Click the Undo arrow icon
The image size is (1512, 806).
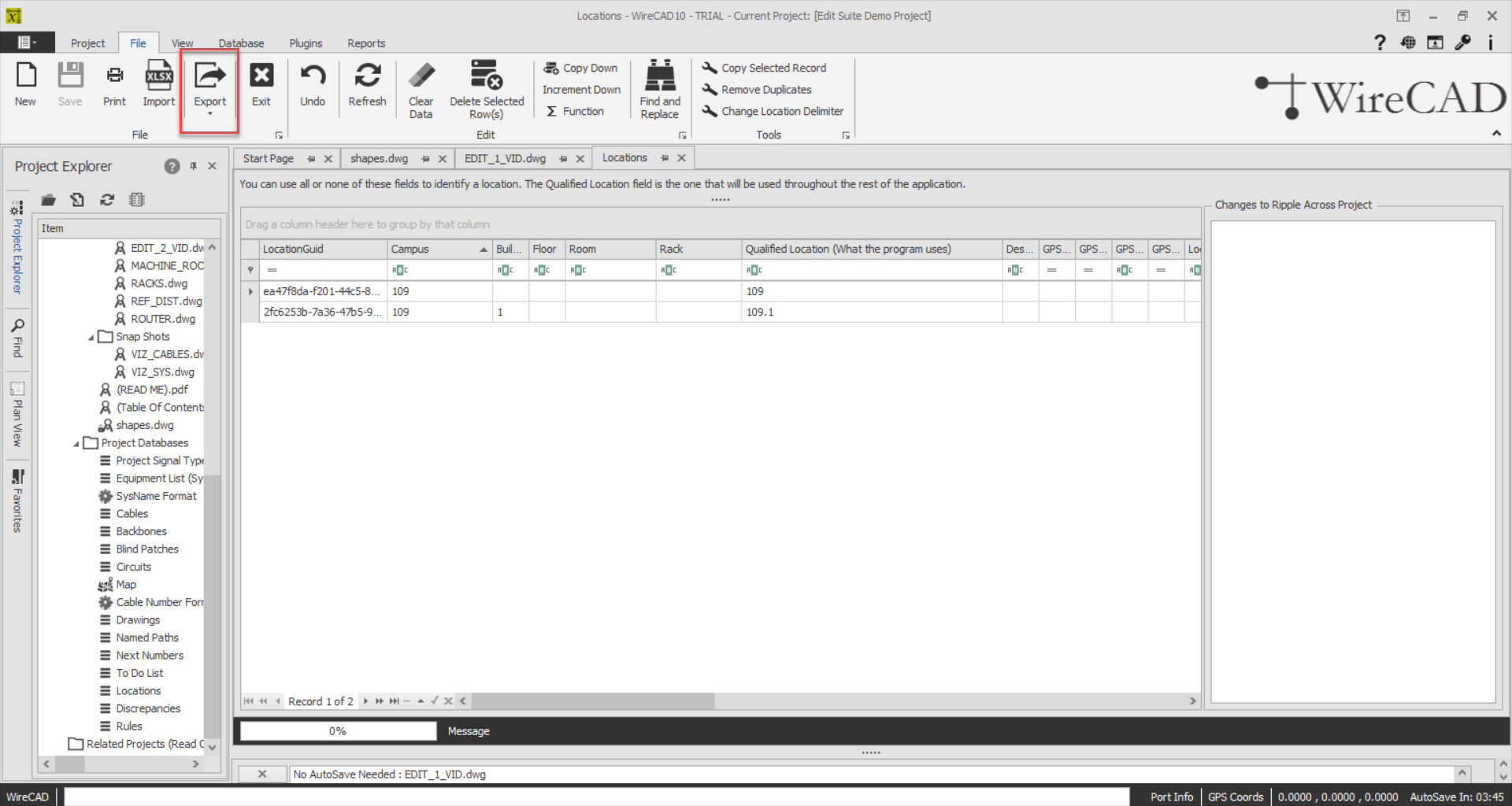[x=313, y=76]
